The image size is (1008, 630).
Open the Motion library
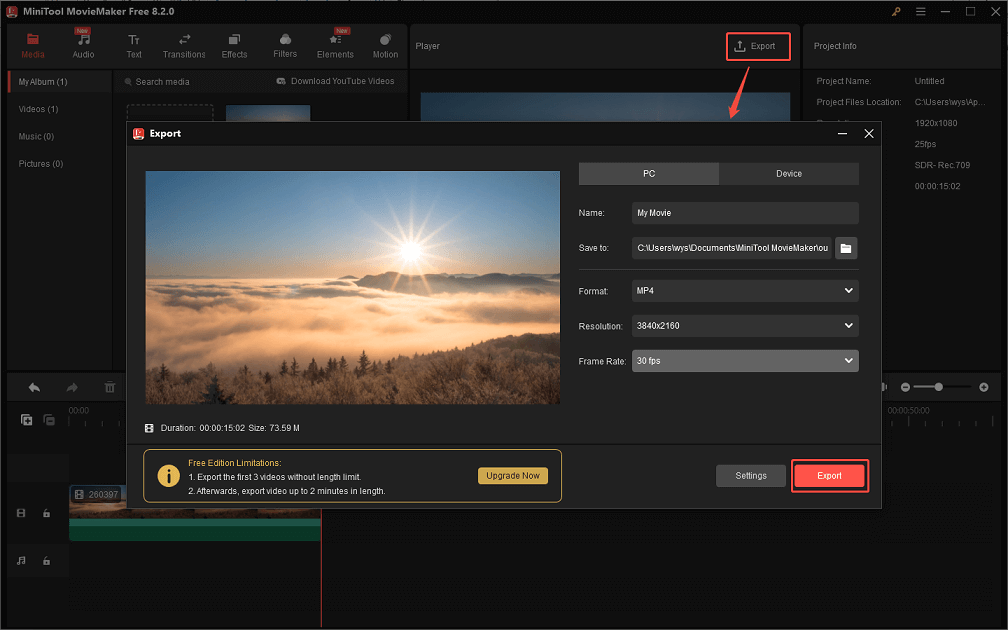point(385,46)
